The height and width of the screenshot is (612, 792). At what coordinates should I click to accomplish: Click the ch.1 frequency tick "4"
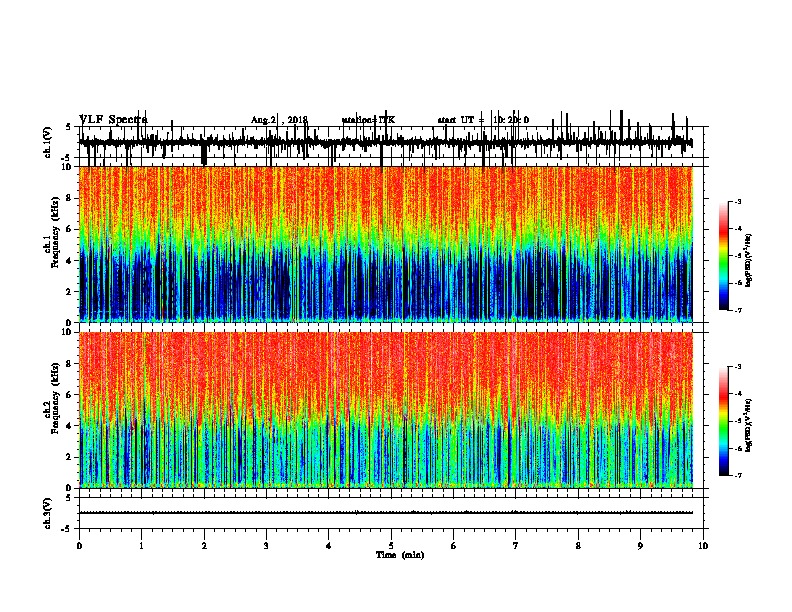pyautogui.click(x=70, y=261)
